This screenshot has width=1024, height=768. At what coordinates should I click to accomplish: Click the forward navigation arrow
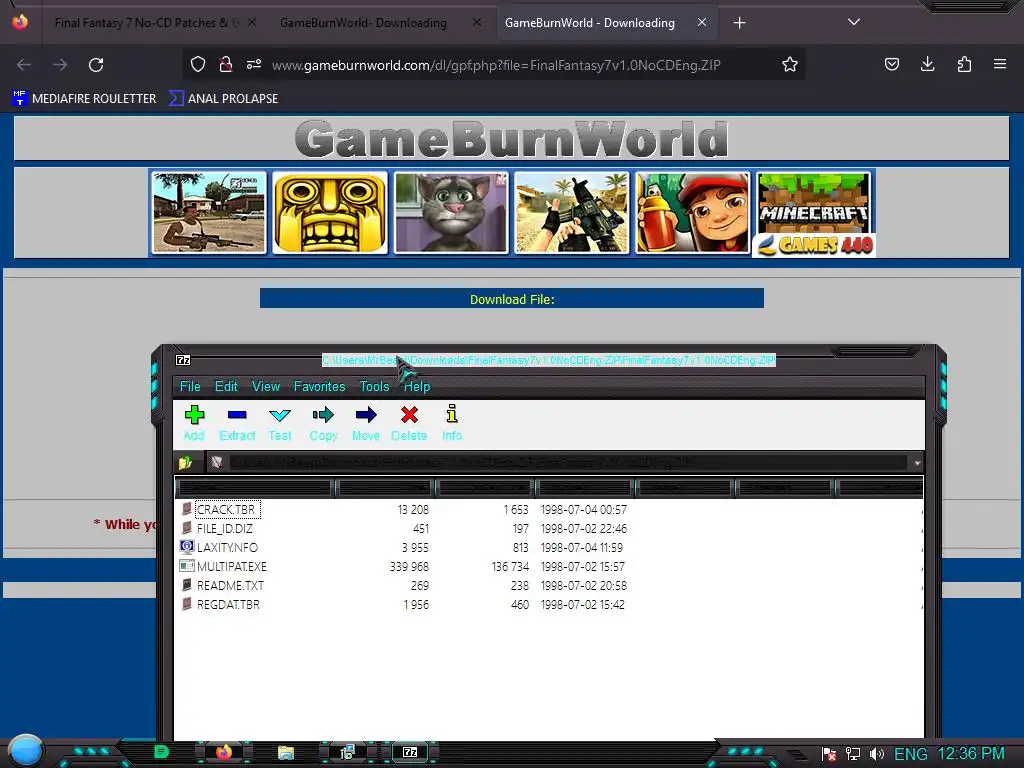click(x=60, y=65)
